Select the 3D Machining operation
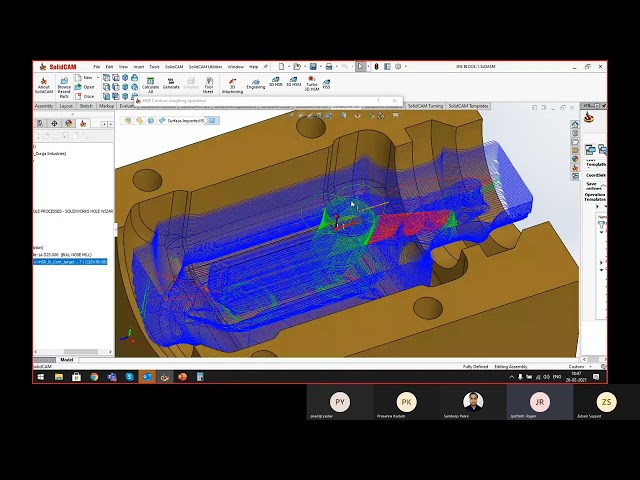The width and height of the screenshot is (640, 480). [232, 85]
